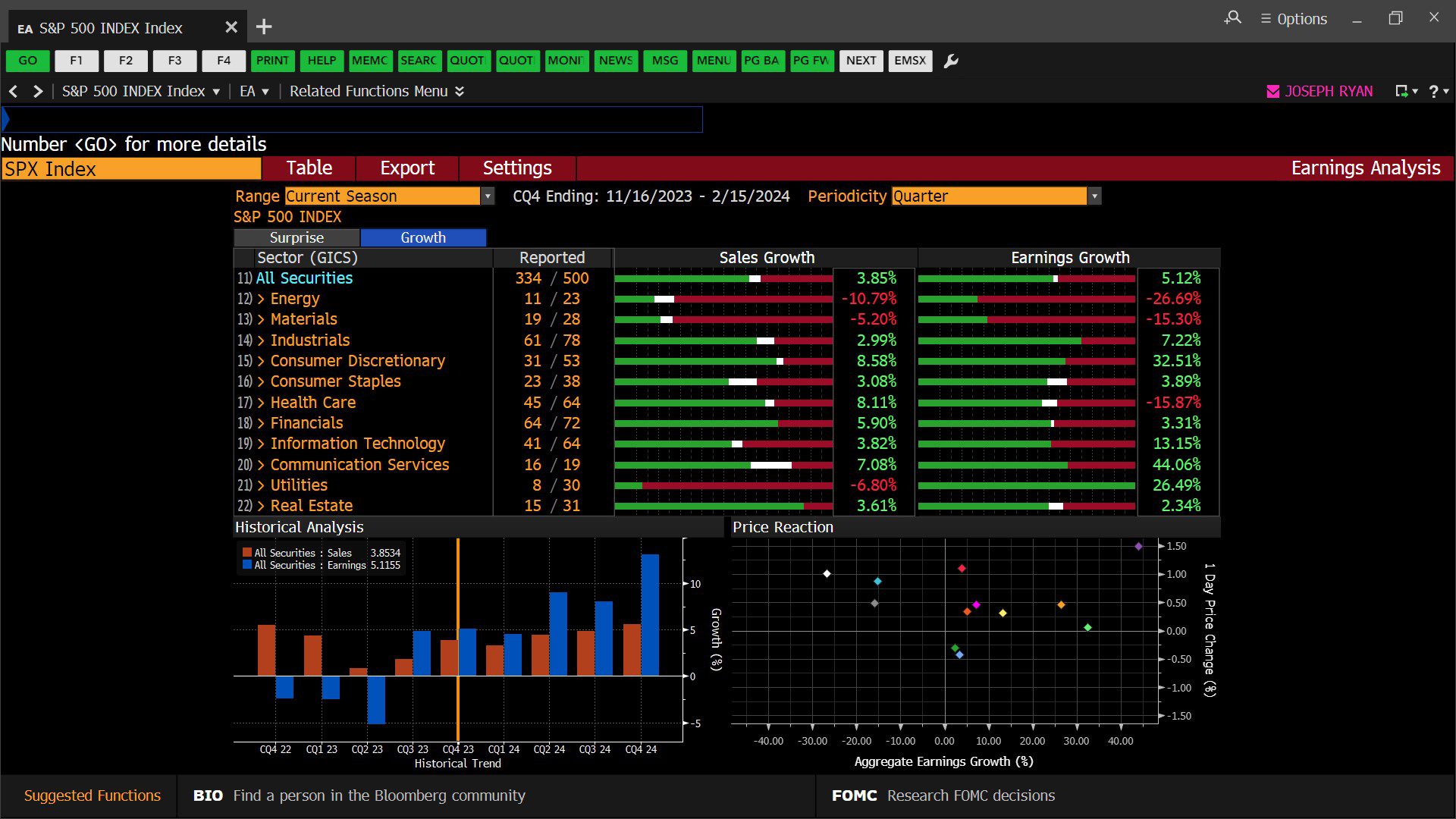Open the message envelope icon by Joseph Ryan
1456x819 pixels.
[1273, 91]
